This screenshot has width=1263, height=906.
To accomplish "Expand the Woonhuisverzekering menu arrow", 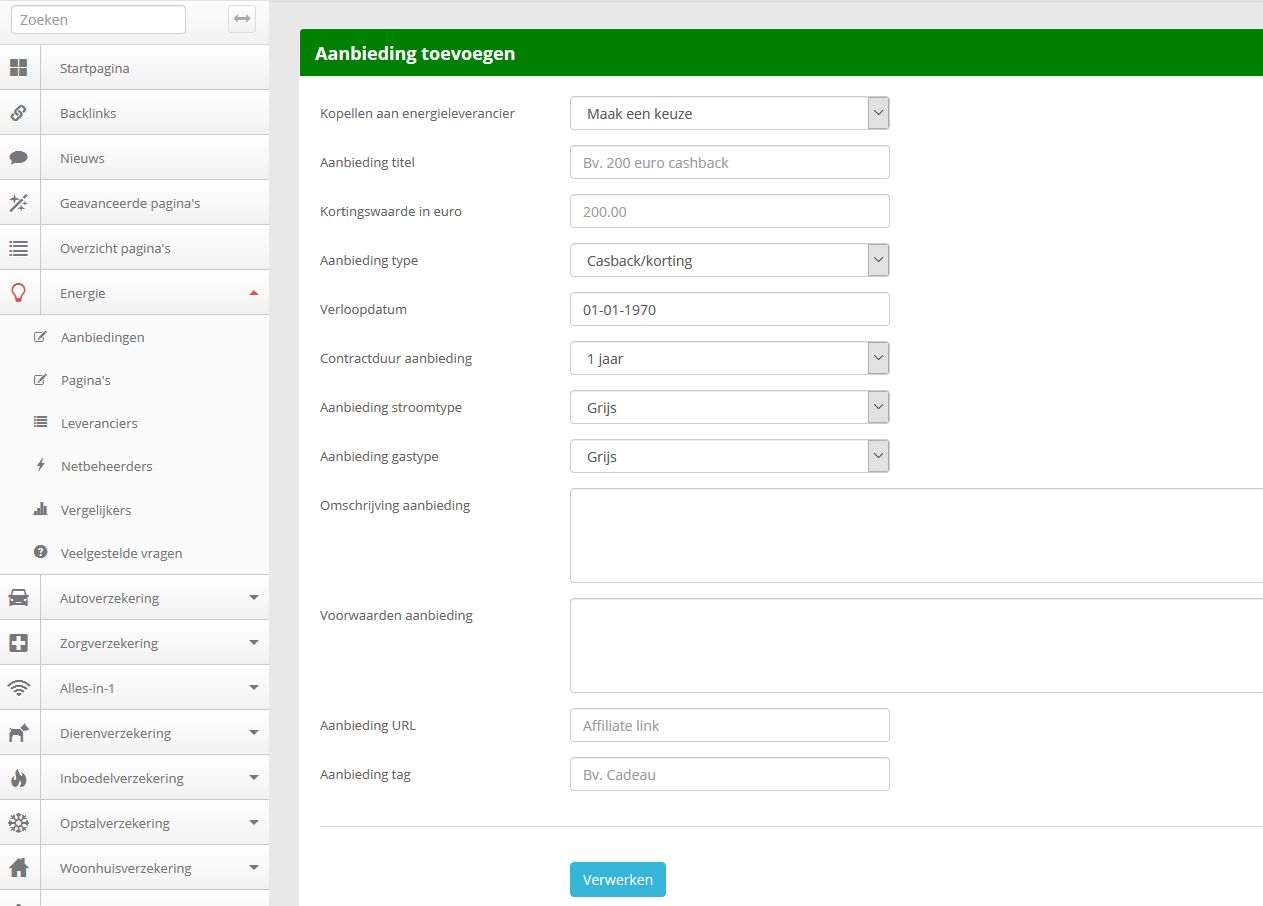I will pos(253,868).
